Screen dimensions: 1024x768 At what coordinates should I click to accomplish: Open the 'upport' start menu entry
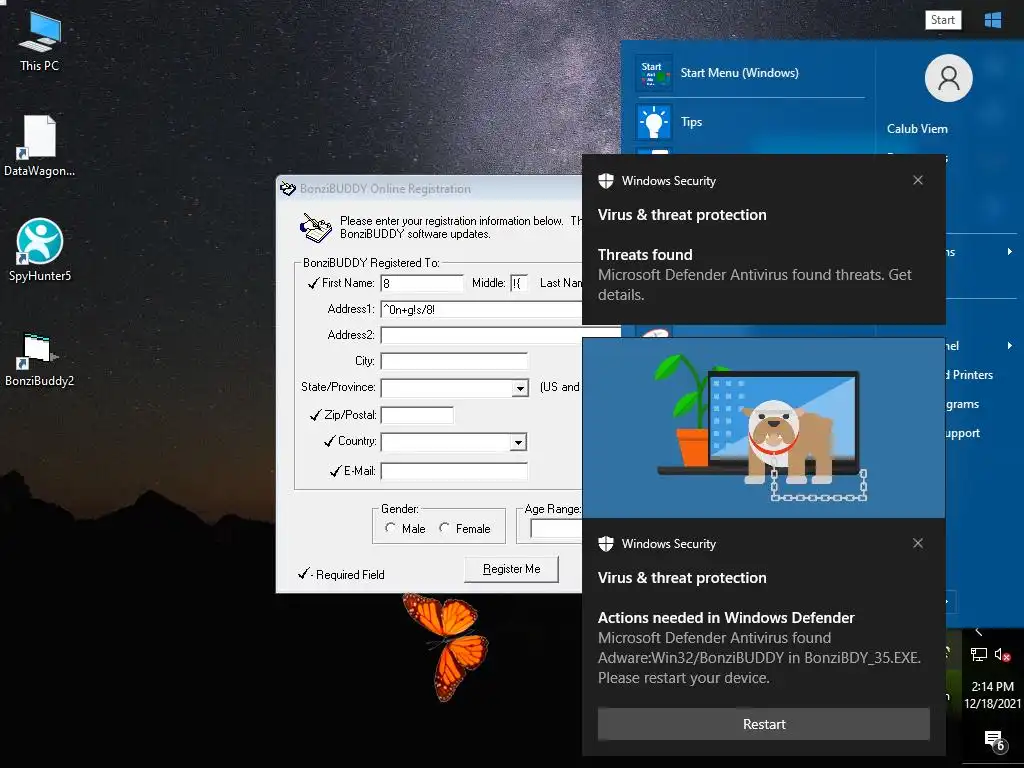[x=963, y=433]
